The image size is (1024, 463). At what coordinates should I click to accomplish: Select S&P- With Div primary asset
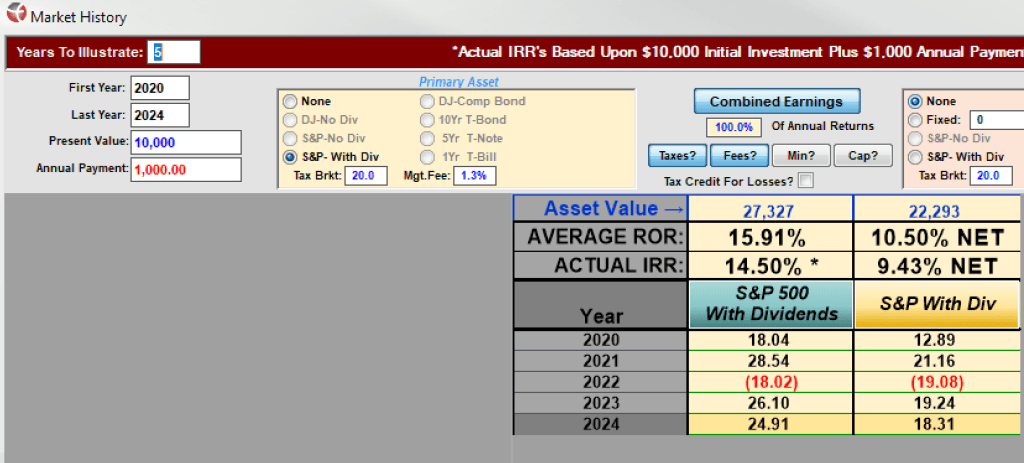point(289,157)
